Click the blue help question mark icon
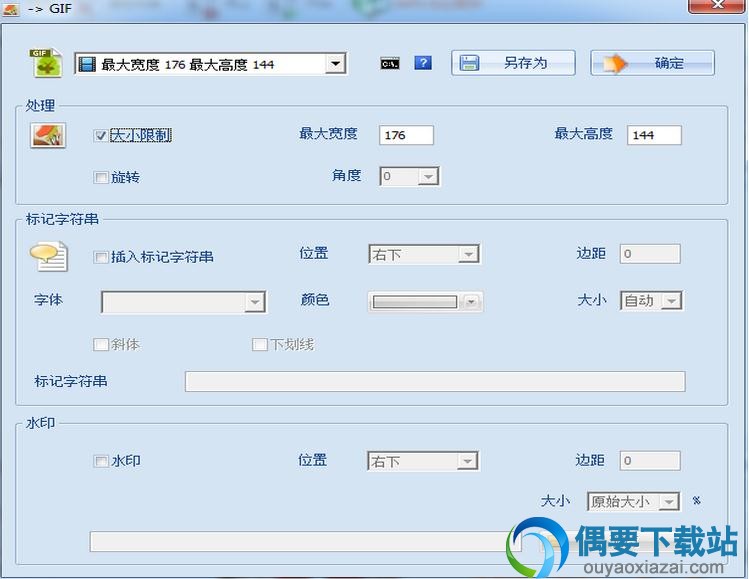The image size is (749, 579). pos(423,63)
